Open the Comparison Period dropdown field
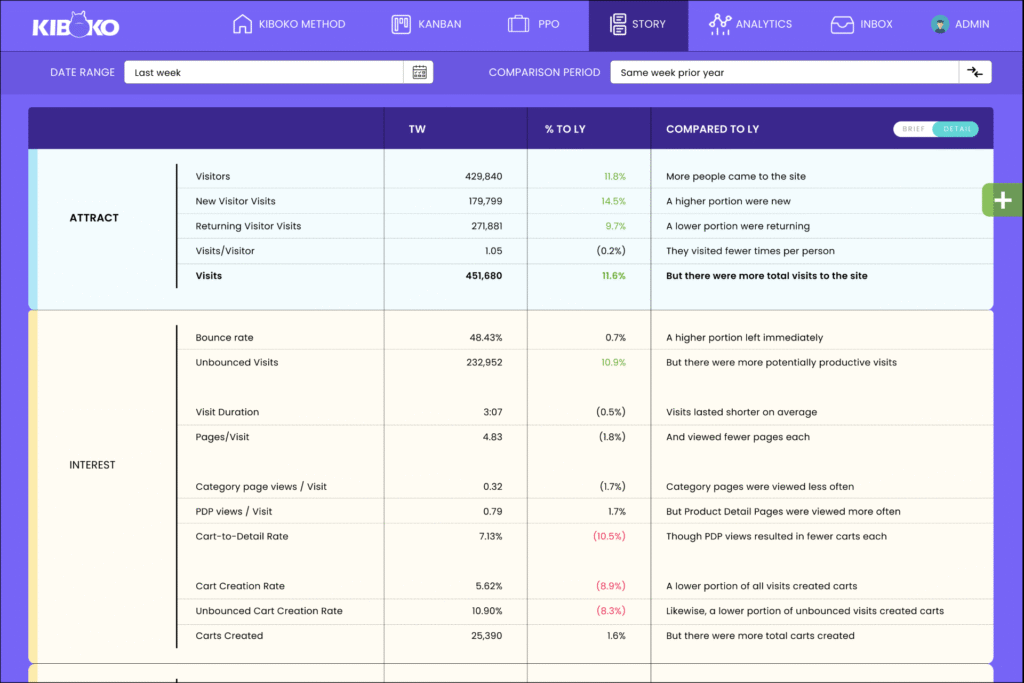1024x683 pixels. pos(784,72)
